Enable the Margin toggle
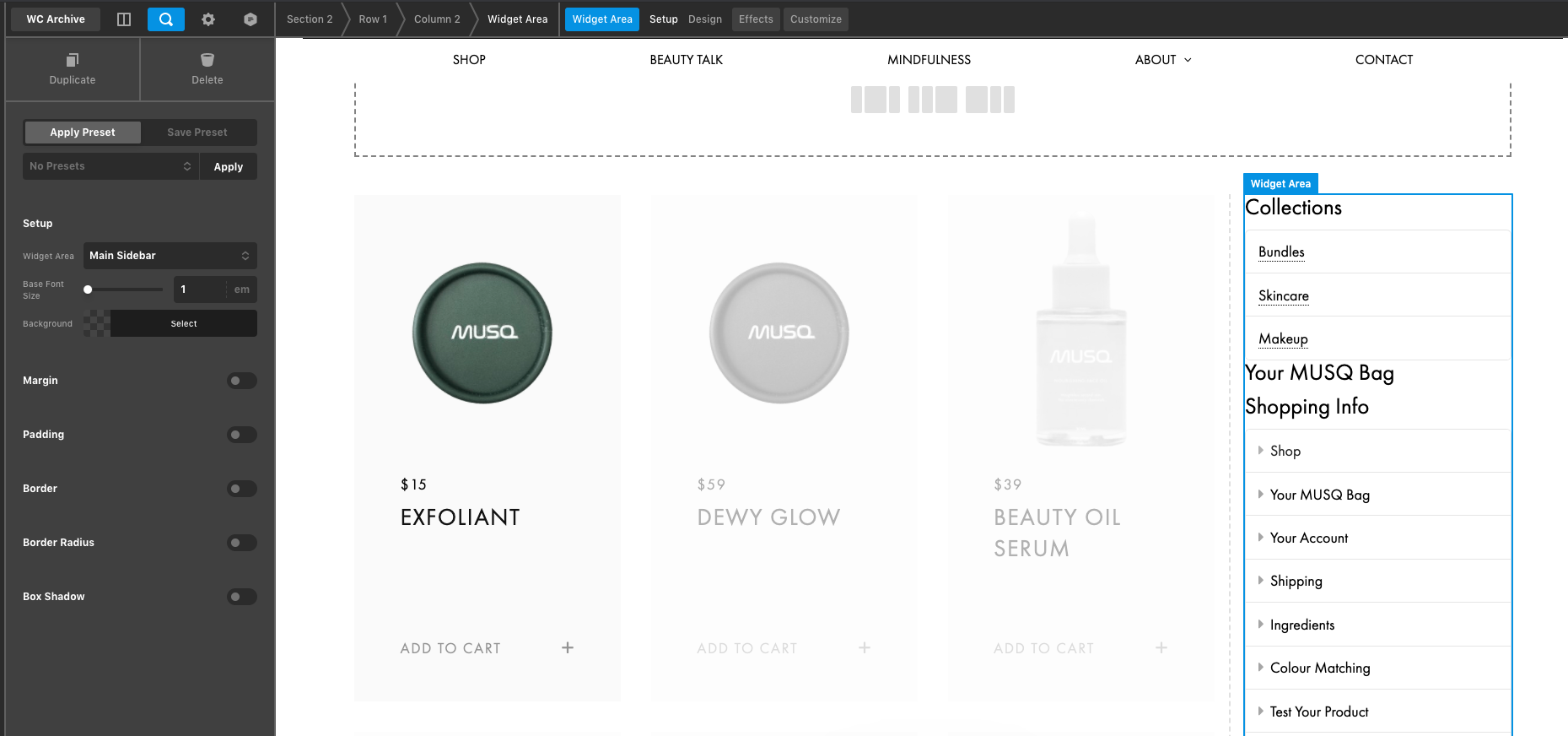 click(x=241, y=381)
